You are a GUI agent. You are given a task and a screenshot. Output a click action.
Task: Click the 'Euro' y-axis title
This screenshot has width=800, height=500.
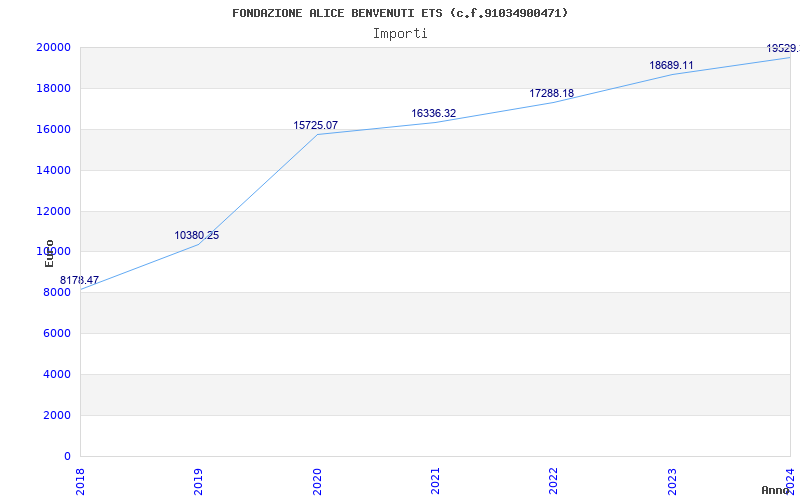[49, 253]
